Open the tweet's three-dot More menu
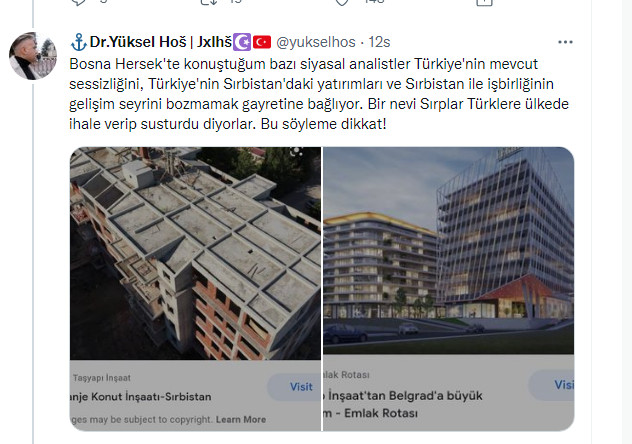The image size is (632, 444). pos(565,42)
